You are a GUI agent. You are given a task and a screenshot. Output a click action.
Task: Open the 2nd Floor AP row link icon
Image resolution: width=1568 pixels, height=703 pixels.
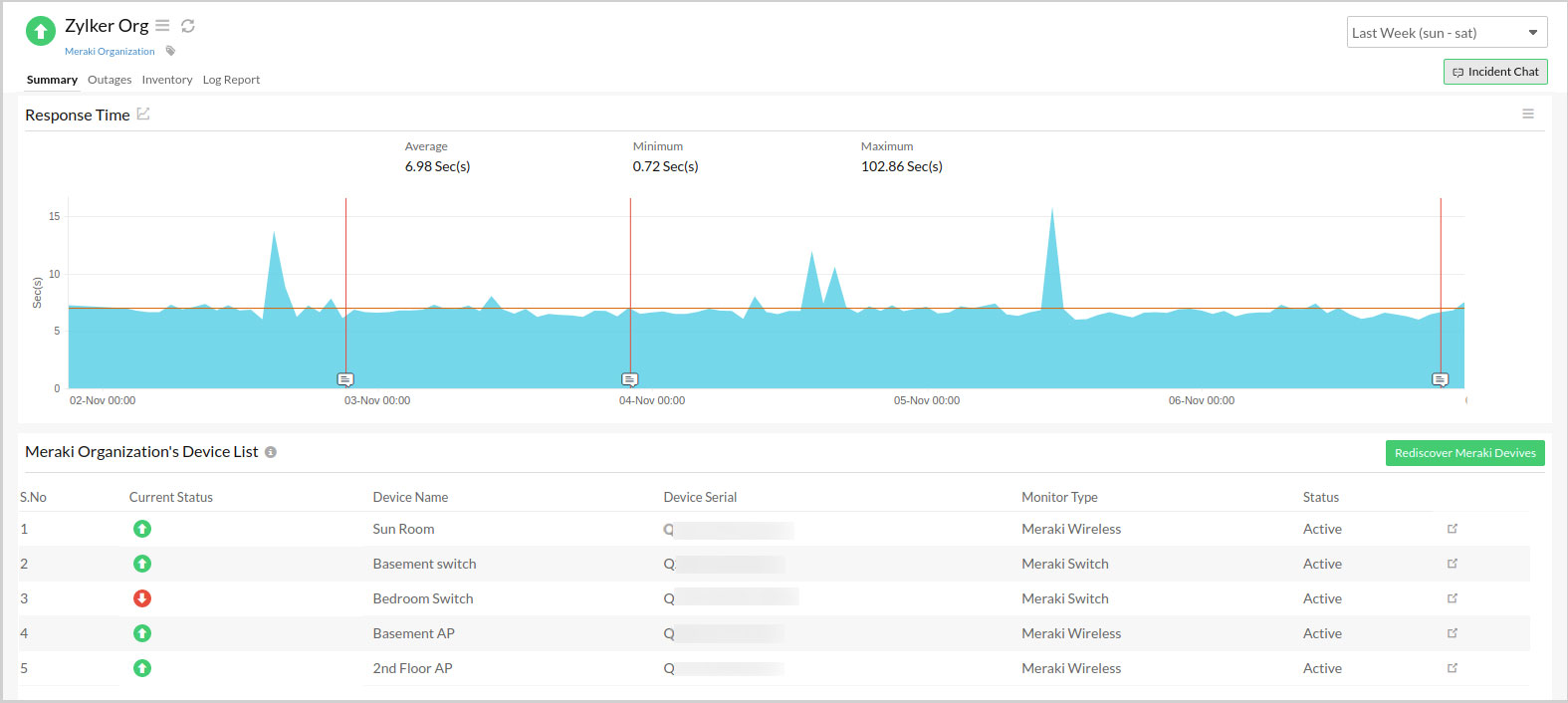click(1453, 668)
